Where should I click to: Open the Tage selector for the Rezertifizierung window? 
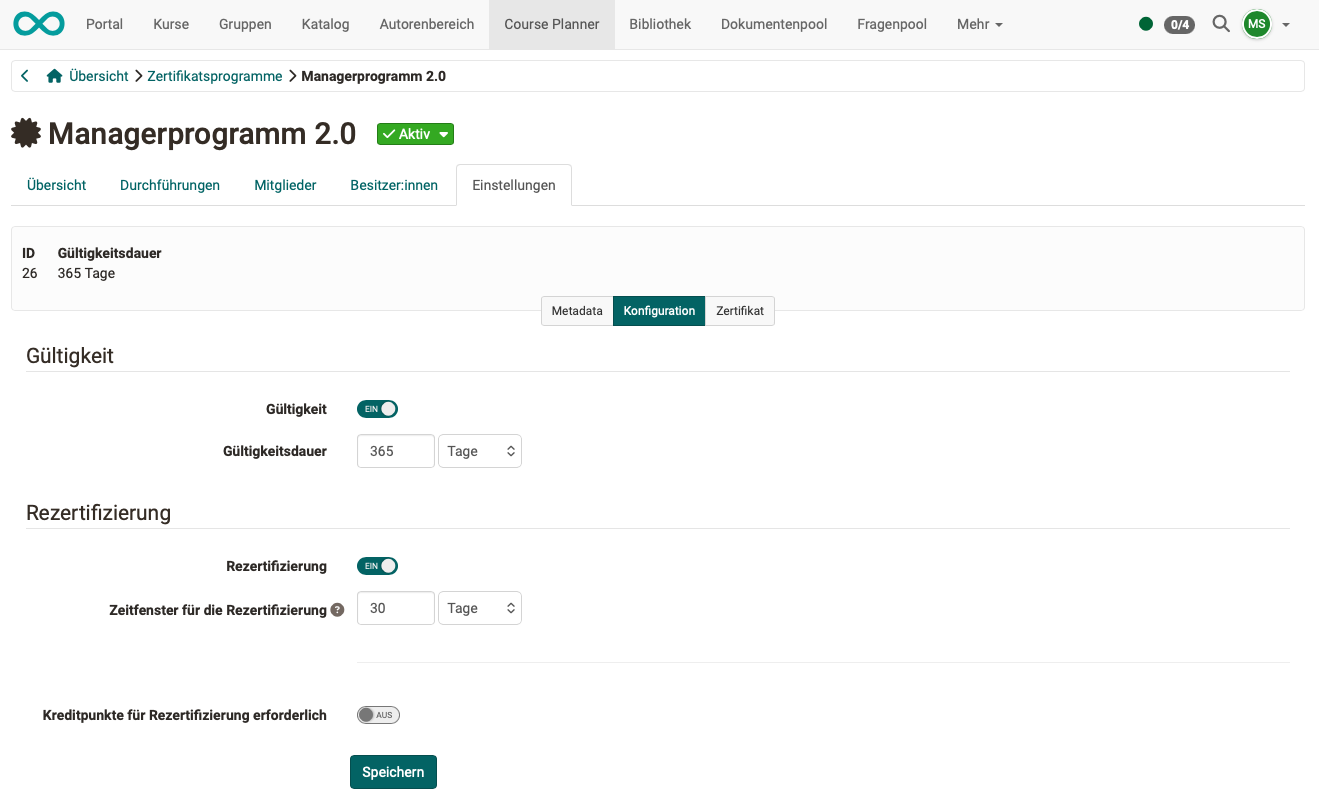coord(479,607)
